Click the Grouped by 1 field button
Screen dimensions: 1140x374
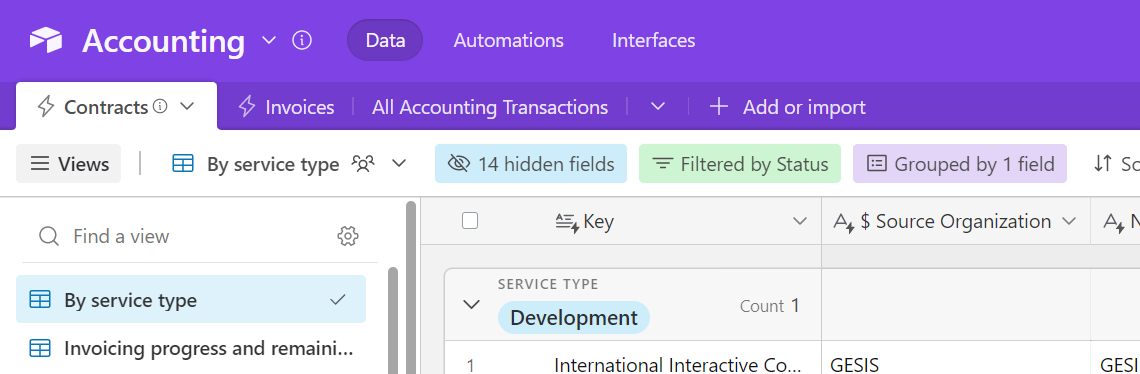(960, 164)
